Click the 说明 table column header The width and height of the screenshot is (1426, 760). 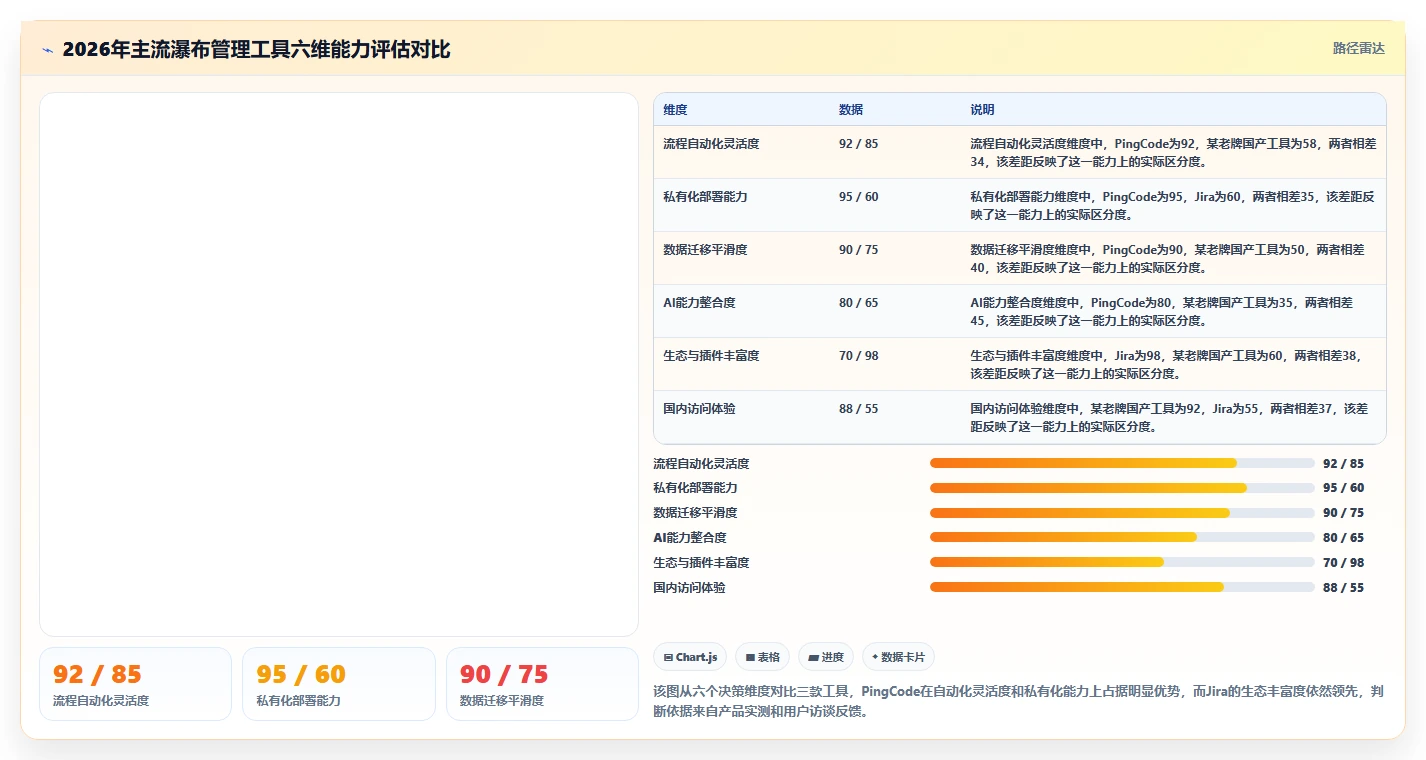[x=982, y=110]
